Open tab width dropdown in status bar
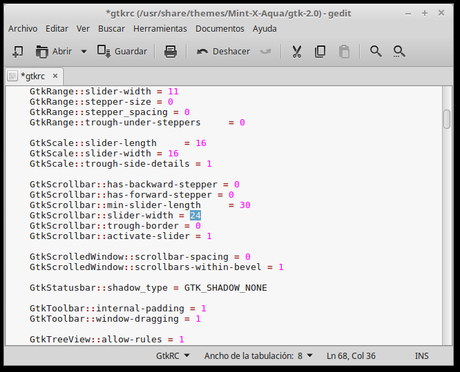Viewport: 460px width, 372px height. (x=258, y=356)
